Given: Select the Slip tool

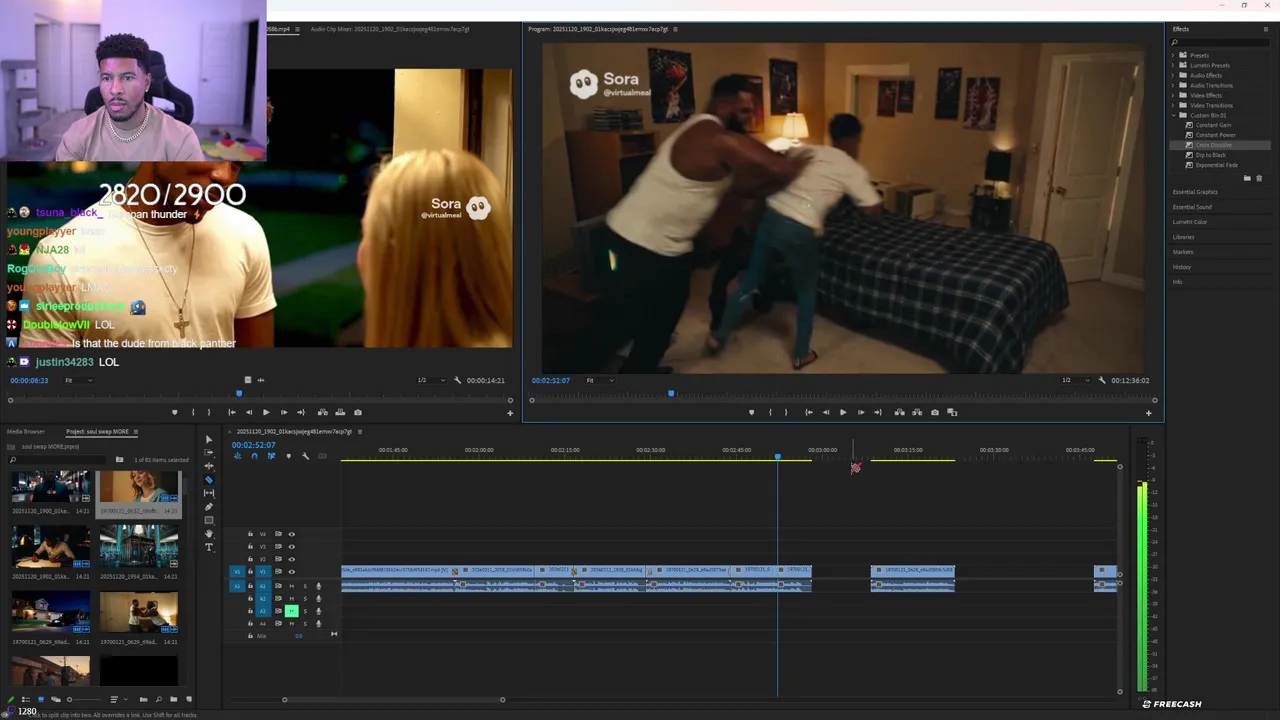Looking at the screenshot, I should [x=209, y=493].
